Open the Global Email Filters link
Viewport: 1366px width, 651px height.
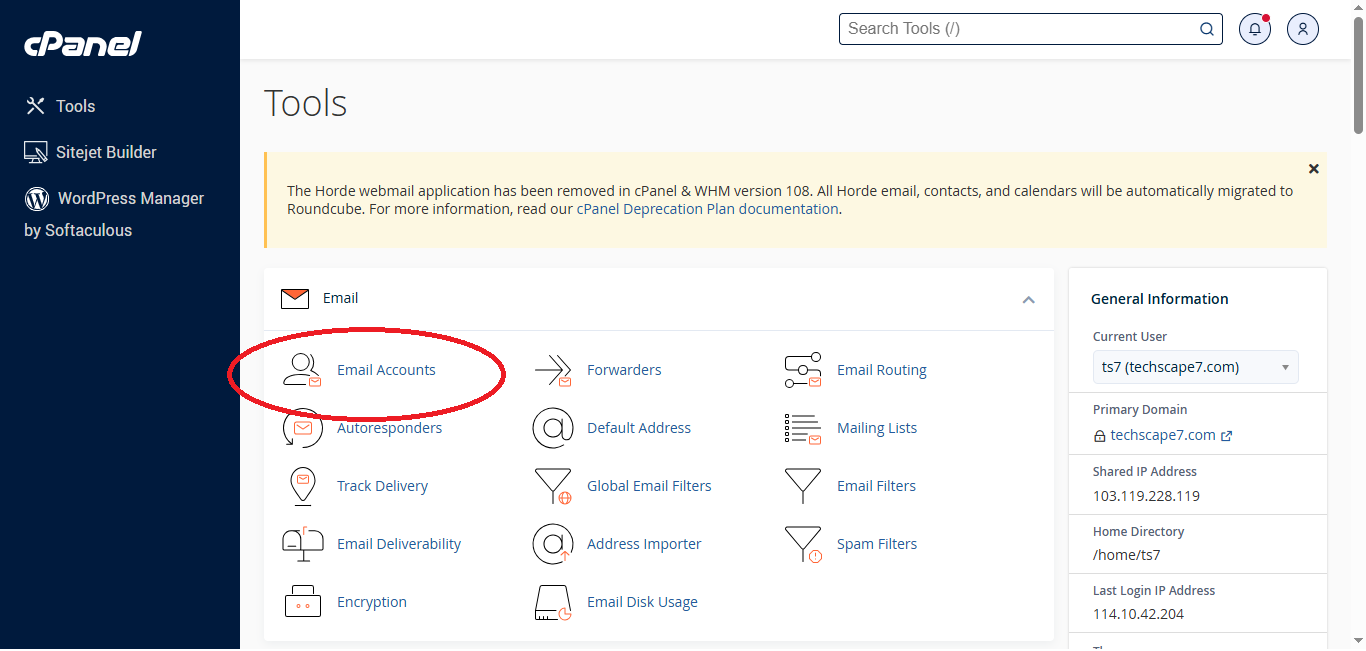pos(649,486)
